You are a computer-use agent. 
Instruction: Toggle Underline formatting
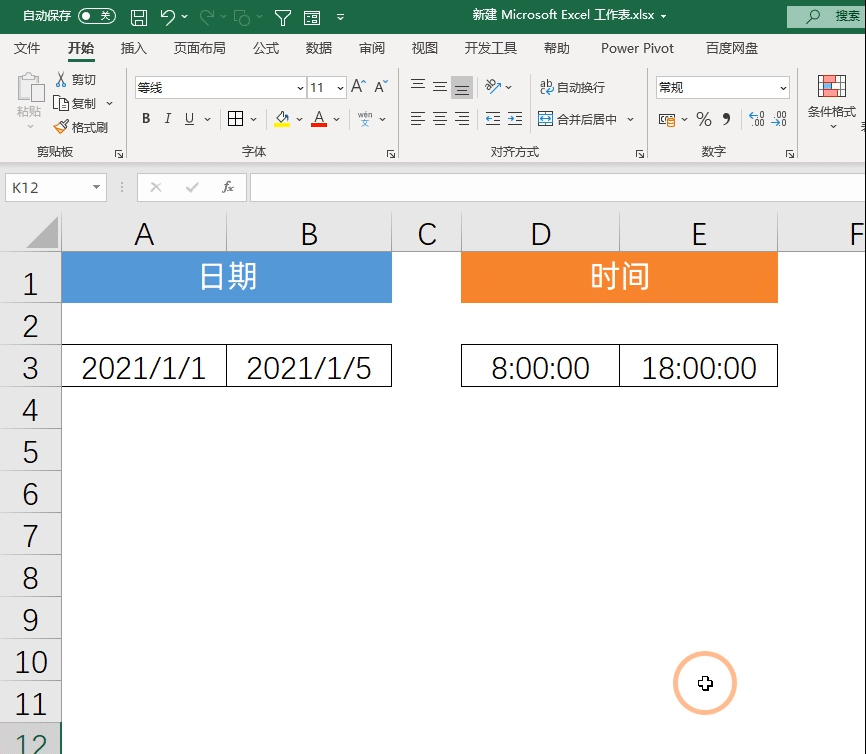coord(189,118)
